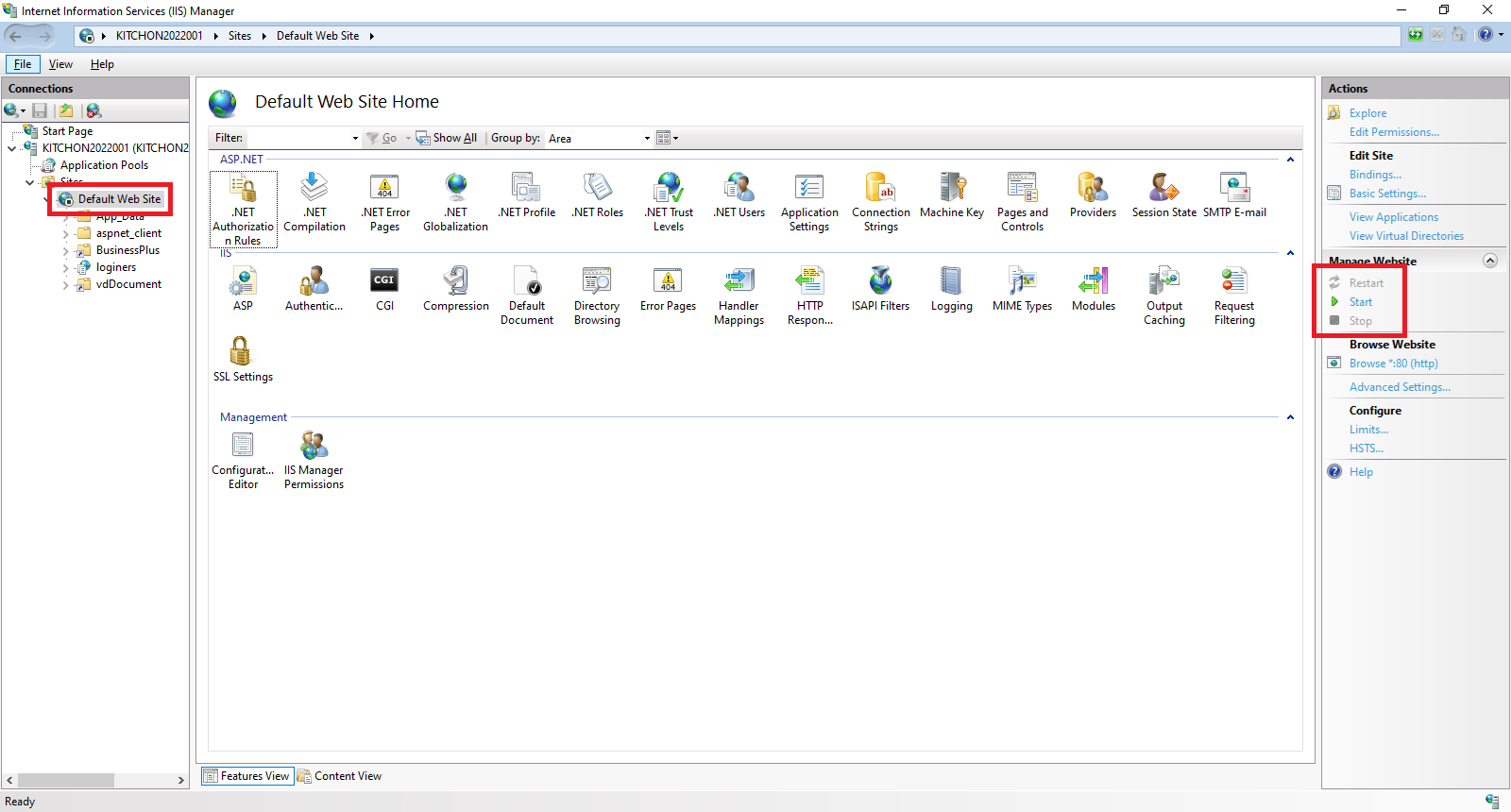Click the Filter text input field
This screenshot has width=1511, height=812.
click(297, 138)
